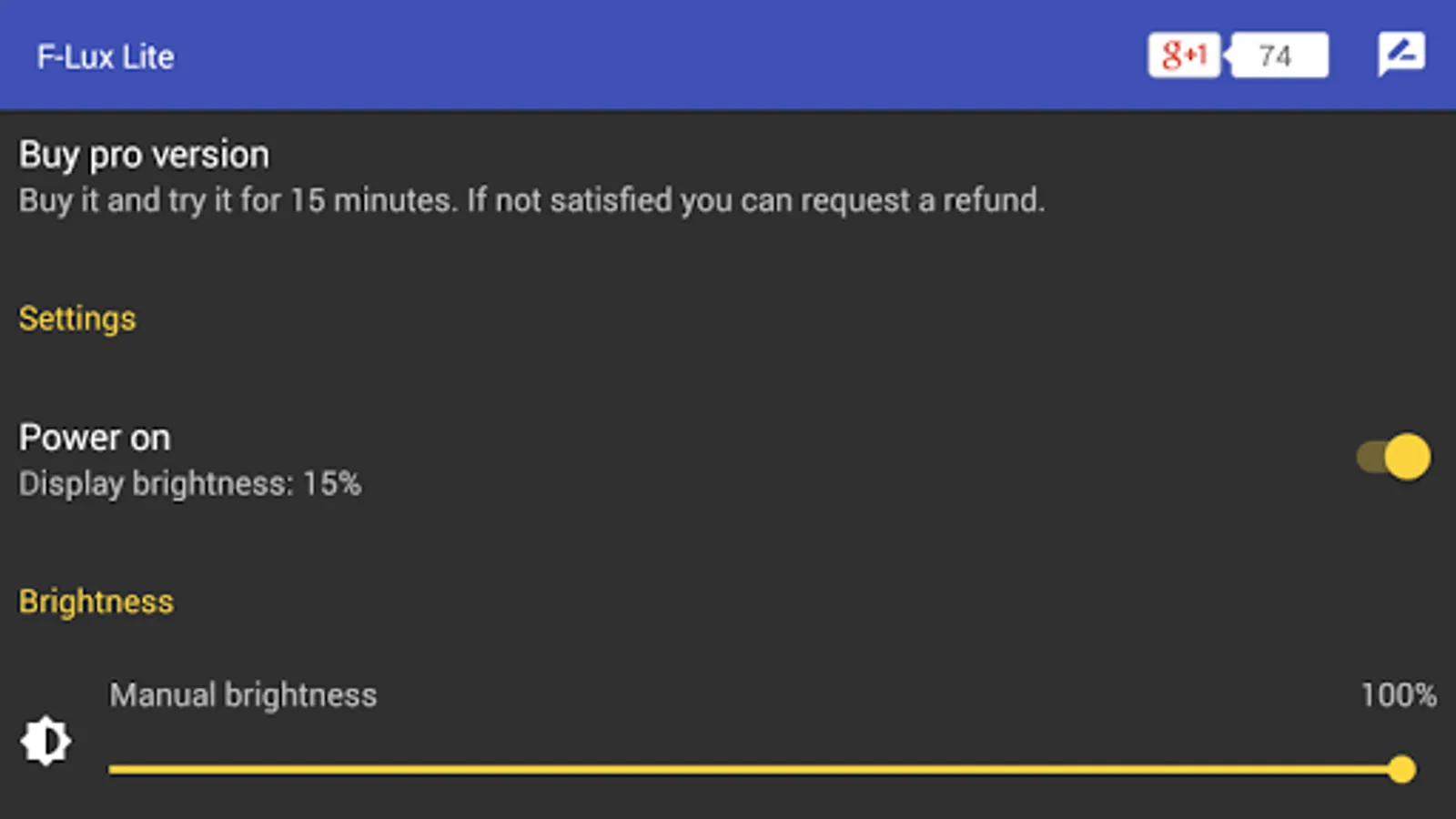
Task: Toggle the Power on switch
Action: click(1393, 456)
